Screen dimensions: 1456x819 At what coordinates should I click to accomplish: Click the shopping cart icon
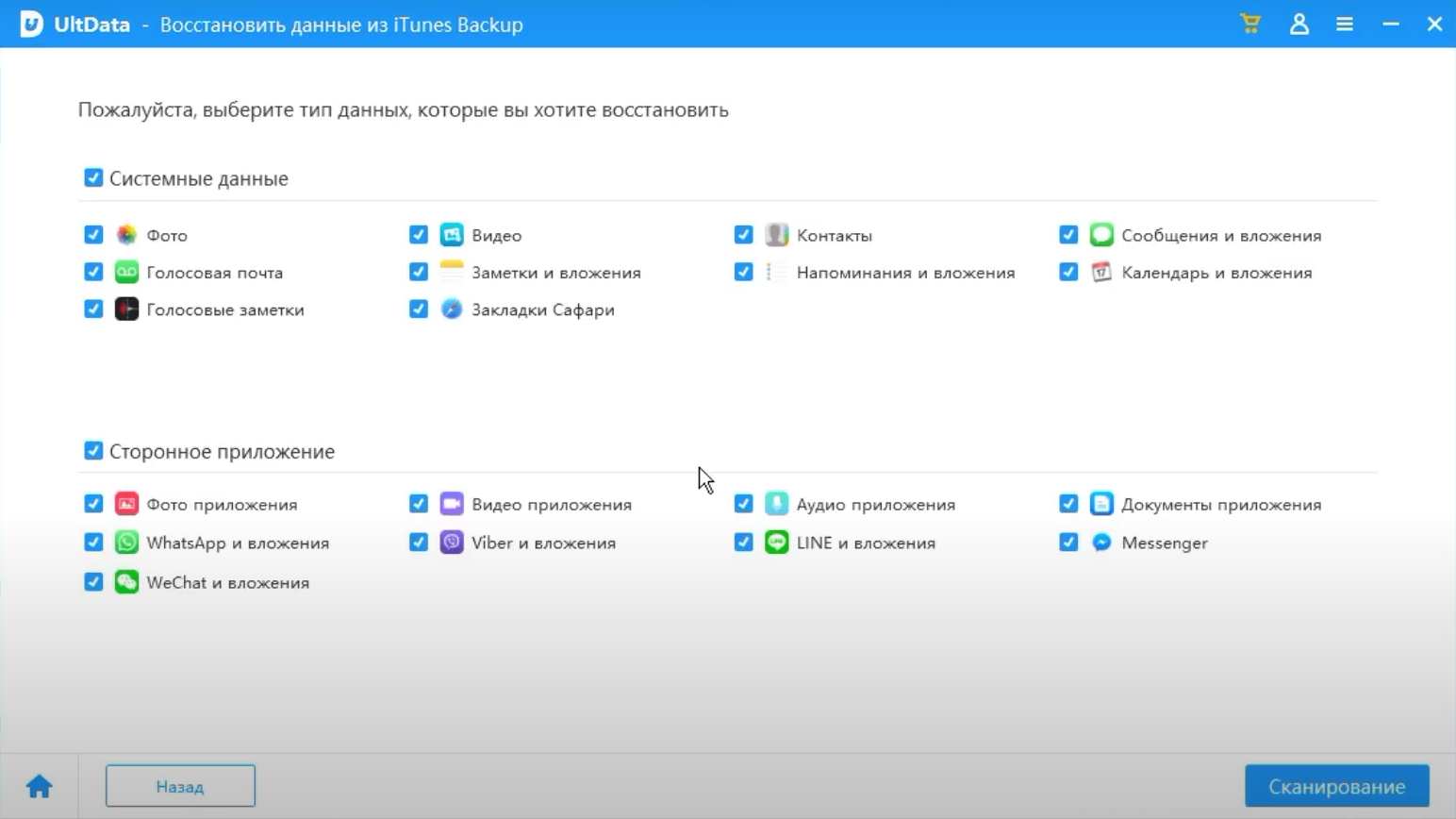point(1250,24)
